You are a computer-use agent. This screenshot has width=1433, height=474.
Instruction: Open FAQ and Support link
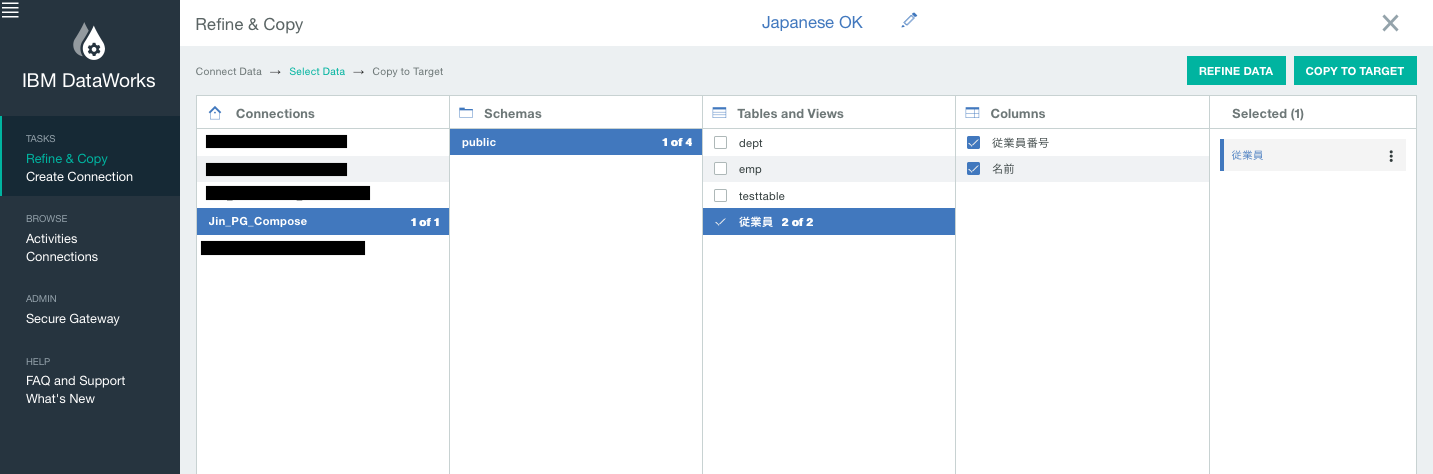coord(76,380)
